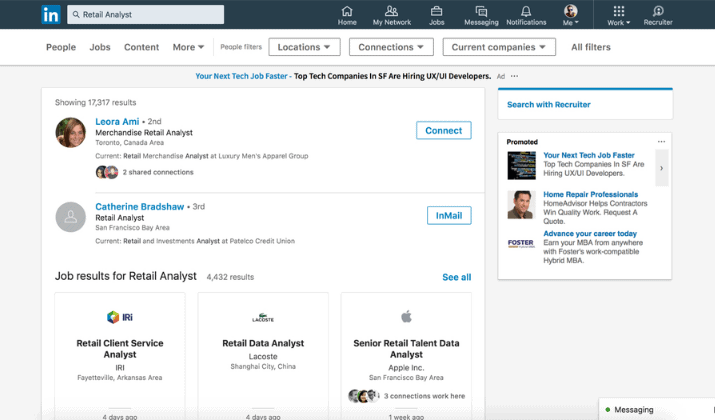Click the LinkedIn logo icon
Image resolution: width=715 pixels, height=420 pixels.
coord(51,15)
